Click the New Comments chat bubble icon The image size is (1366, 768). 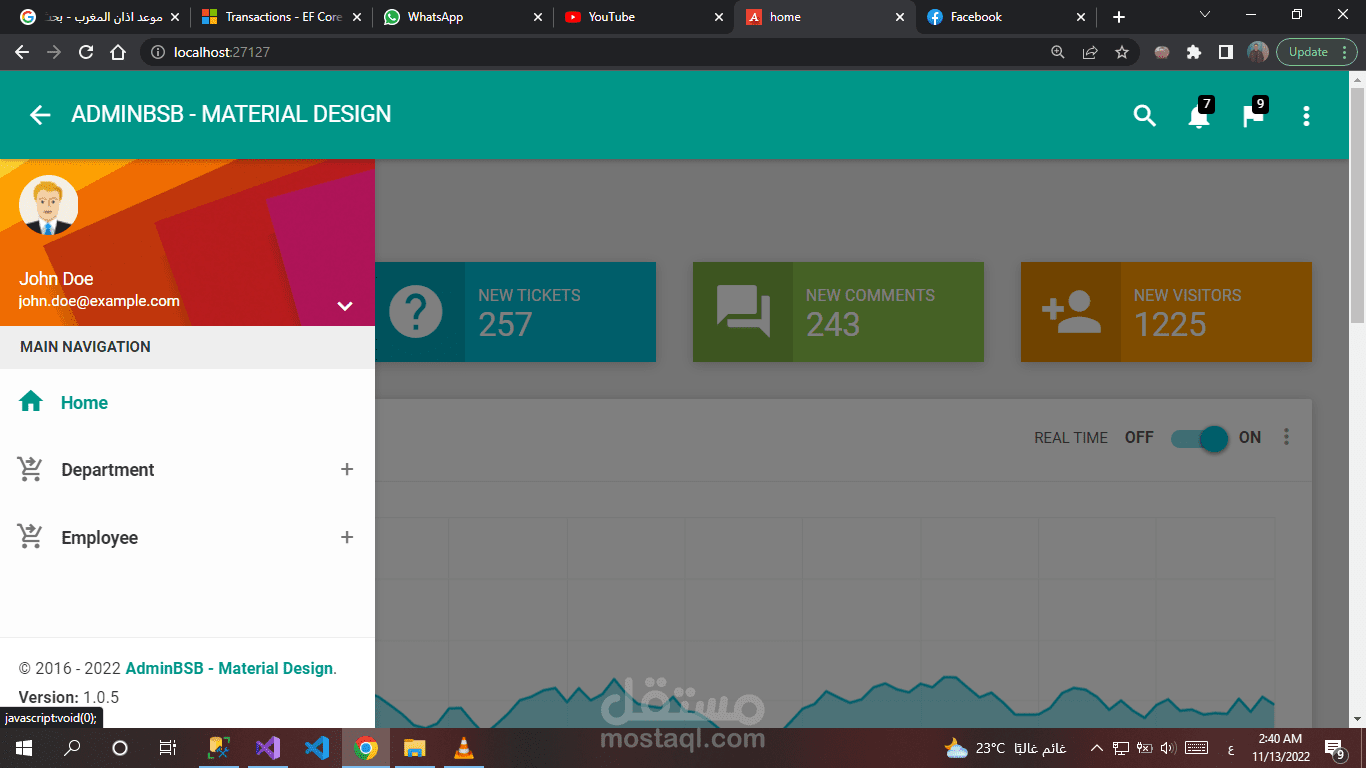(x=743, y=311)
